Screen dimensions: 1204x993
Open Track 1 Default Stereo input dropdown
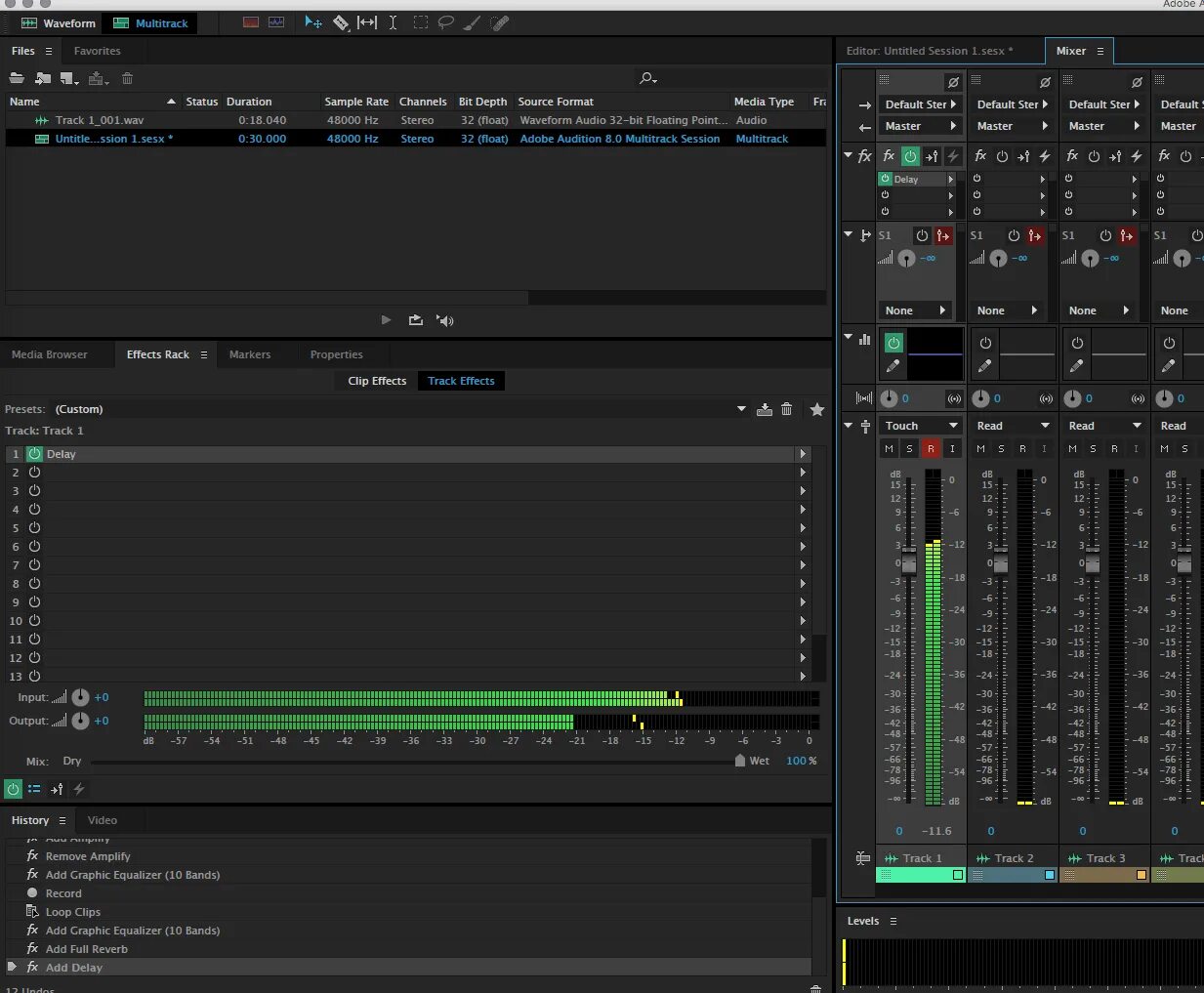pyautogui.click(x=919, y=104)
